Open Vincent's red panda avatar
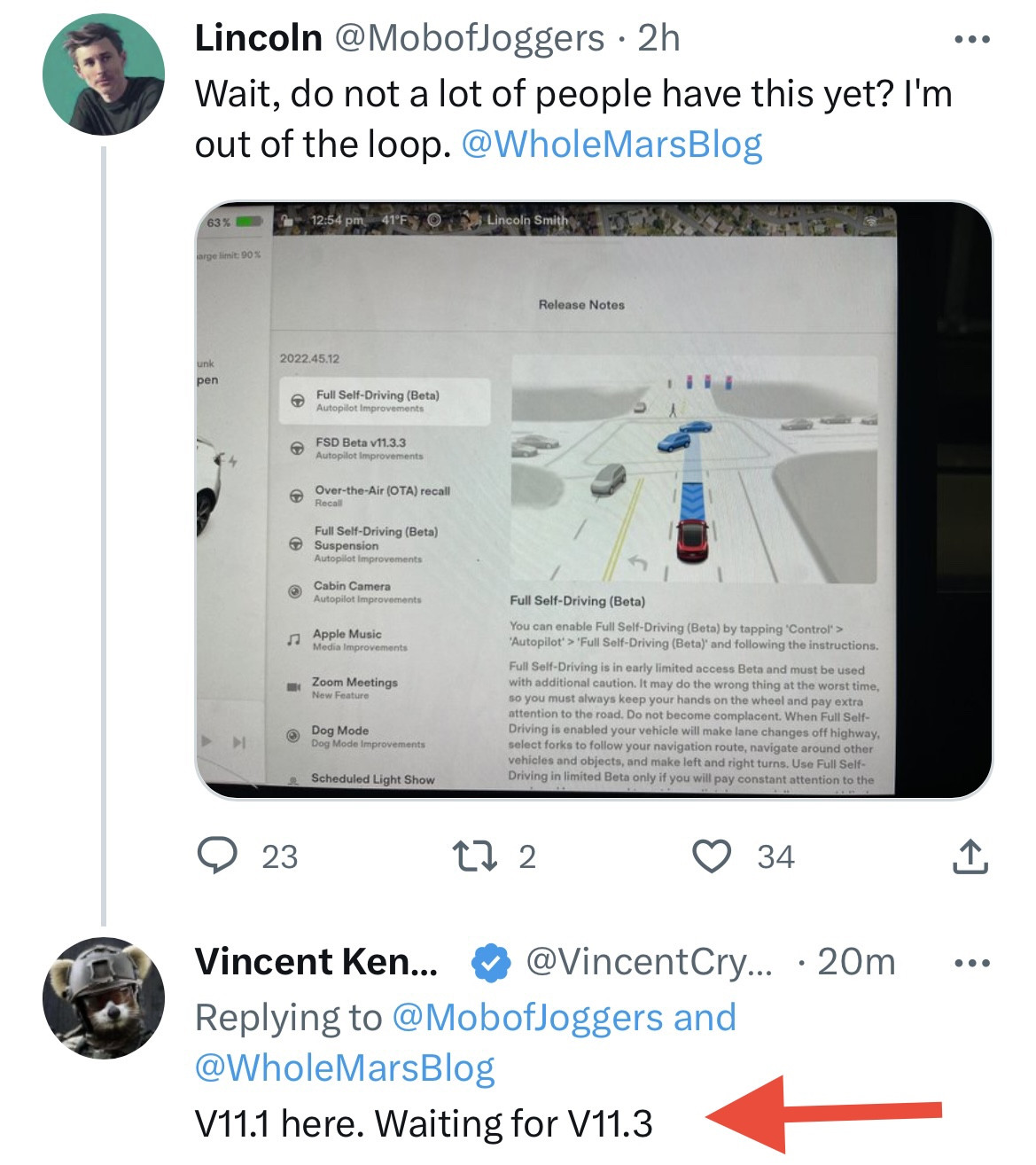The width and height of the screenshot is (1036, 1165). (104, 997)
